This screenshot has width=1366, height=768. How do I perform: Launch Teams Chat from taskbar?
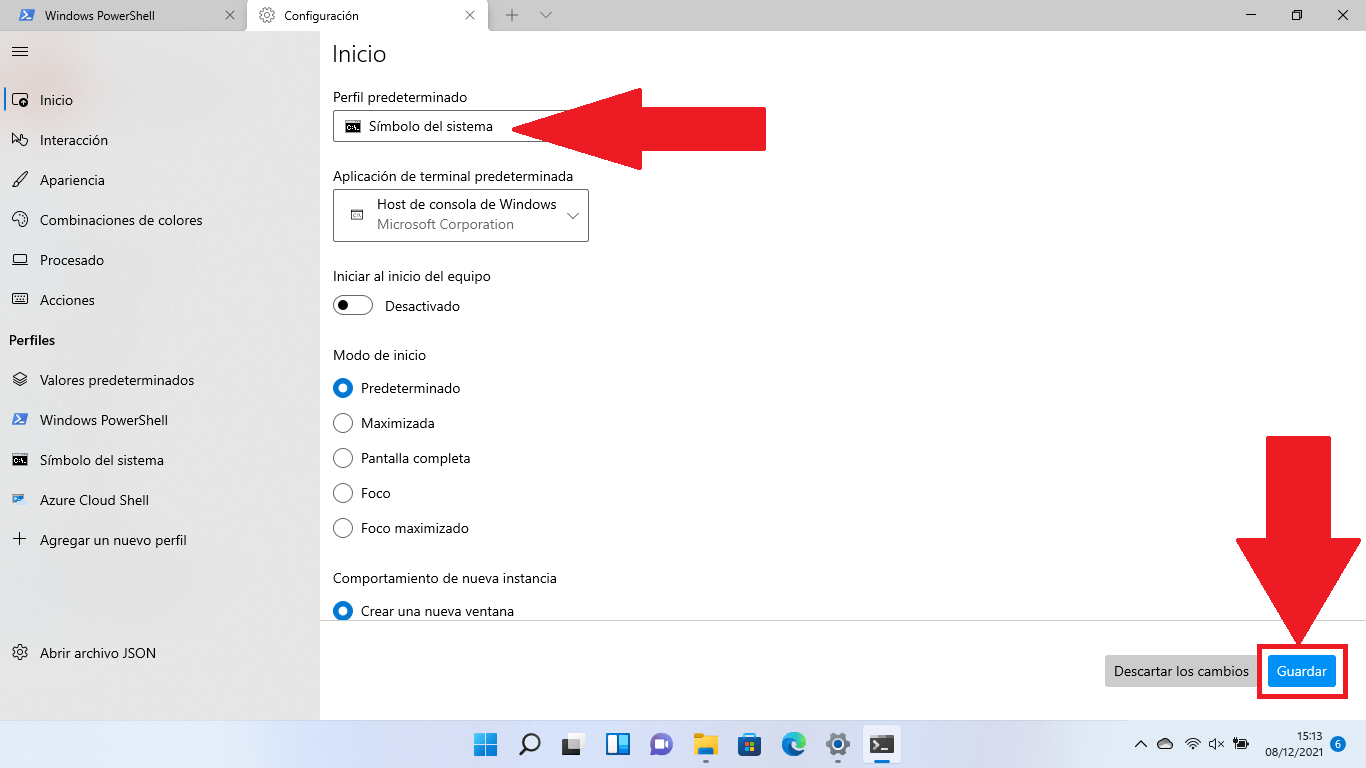click(661, 744)
